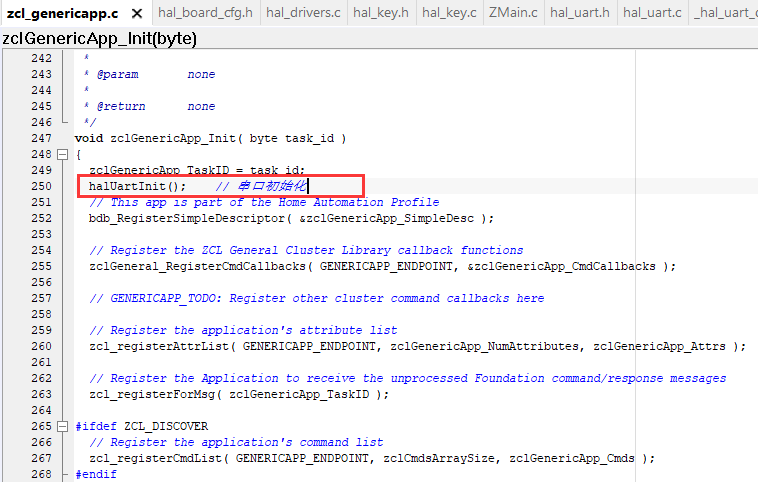Click zclGenericApp_TaskID assignment on line 249
Screen dimensions: 758x482
pyautogui.click(x=197, y=170)
